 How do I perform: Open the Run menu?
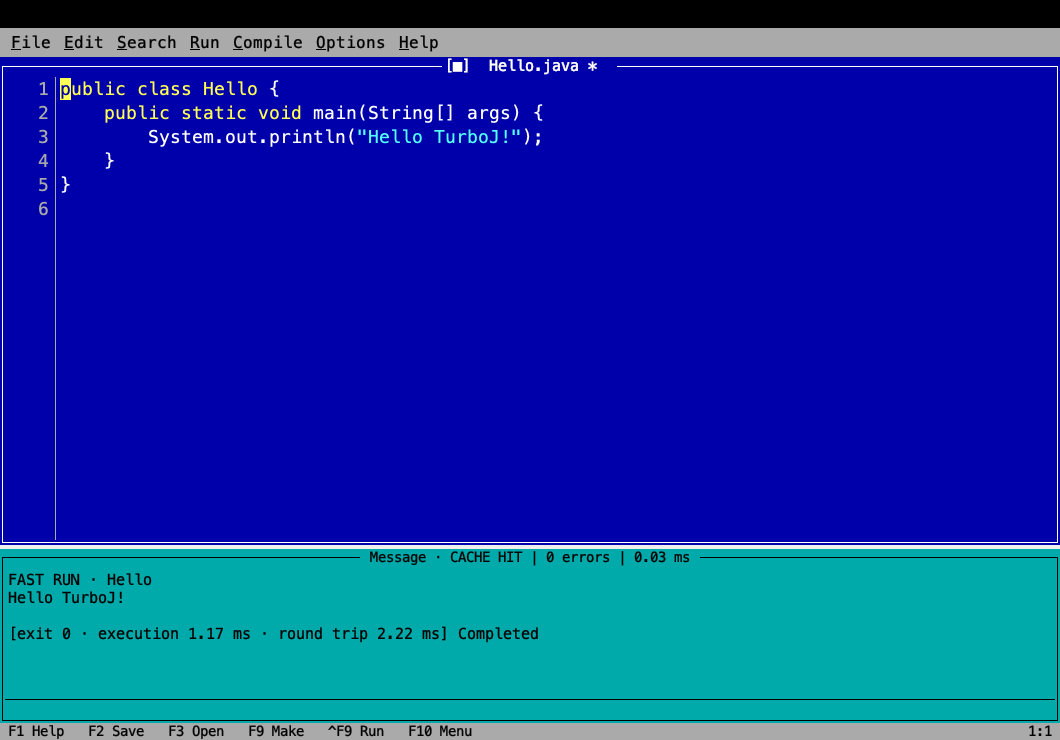(x=204, y=43)
